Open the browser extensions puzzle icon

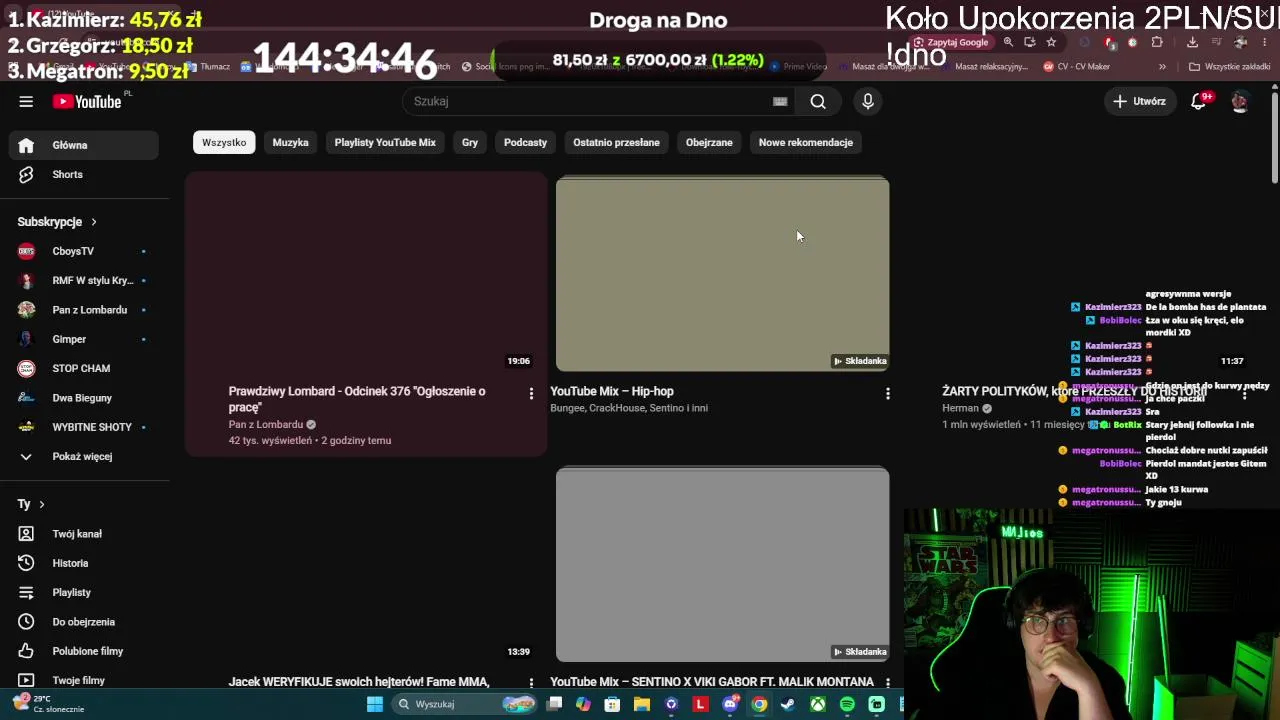1157,42
